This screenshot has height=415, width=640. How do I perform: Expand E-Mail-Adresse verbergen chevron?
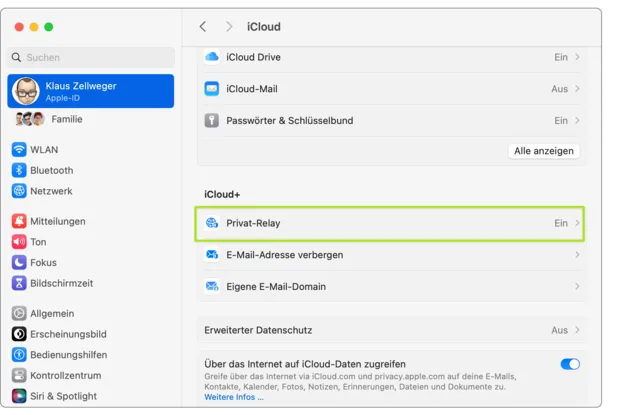pyautogui.click(x=577, y=255)
